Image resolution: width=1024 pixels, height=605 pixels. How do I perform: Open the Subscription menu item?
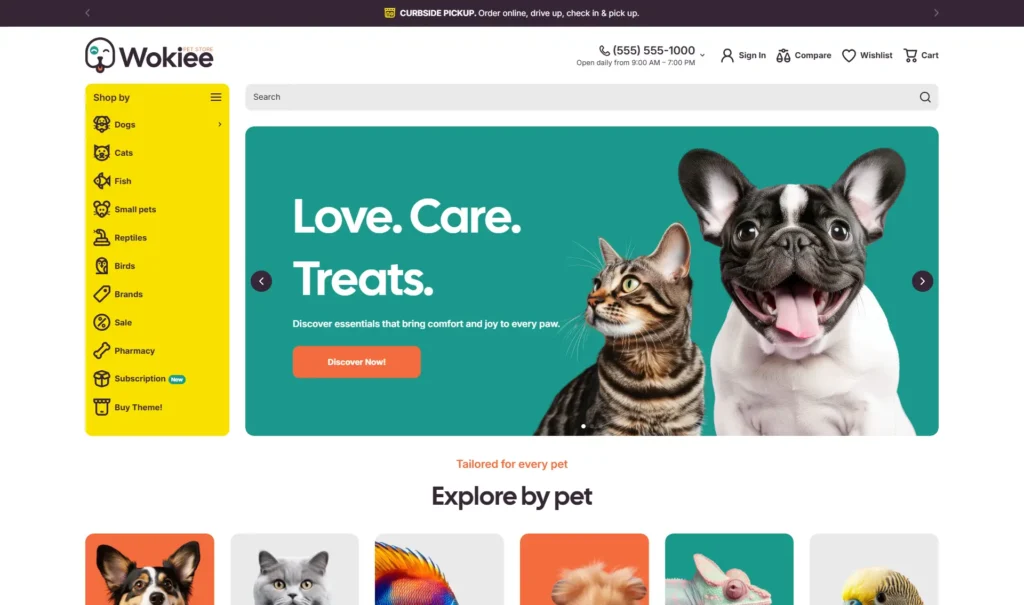point(140,379)
